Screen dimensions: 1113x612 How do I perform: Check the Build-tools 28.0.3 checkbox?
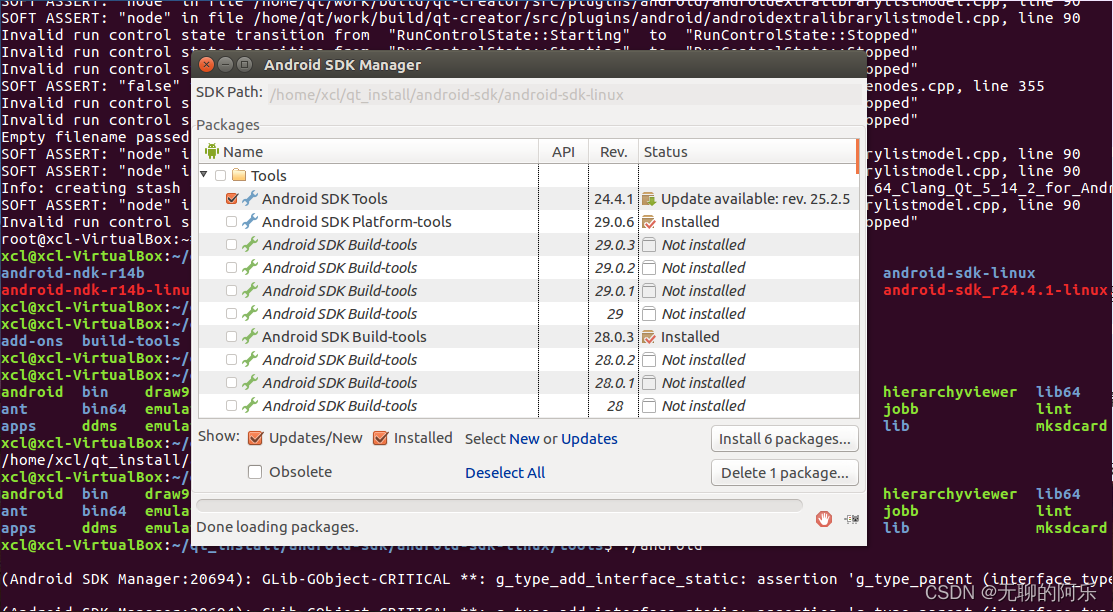point(231,337)
